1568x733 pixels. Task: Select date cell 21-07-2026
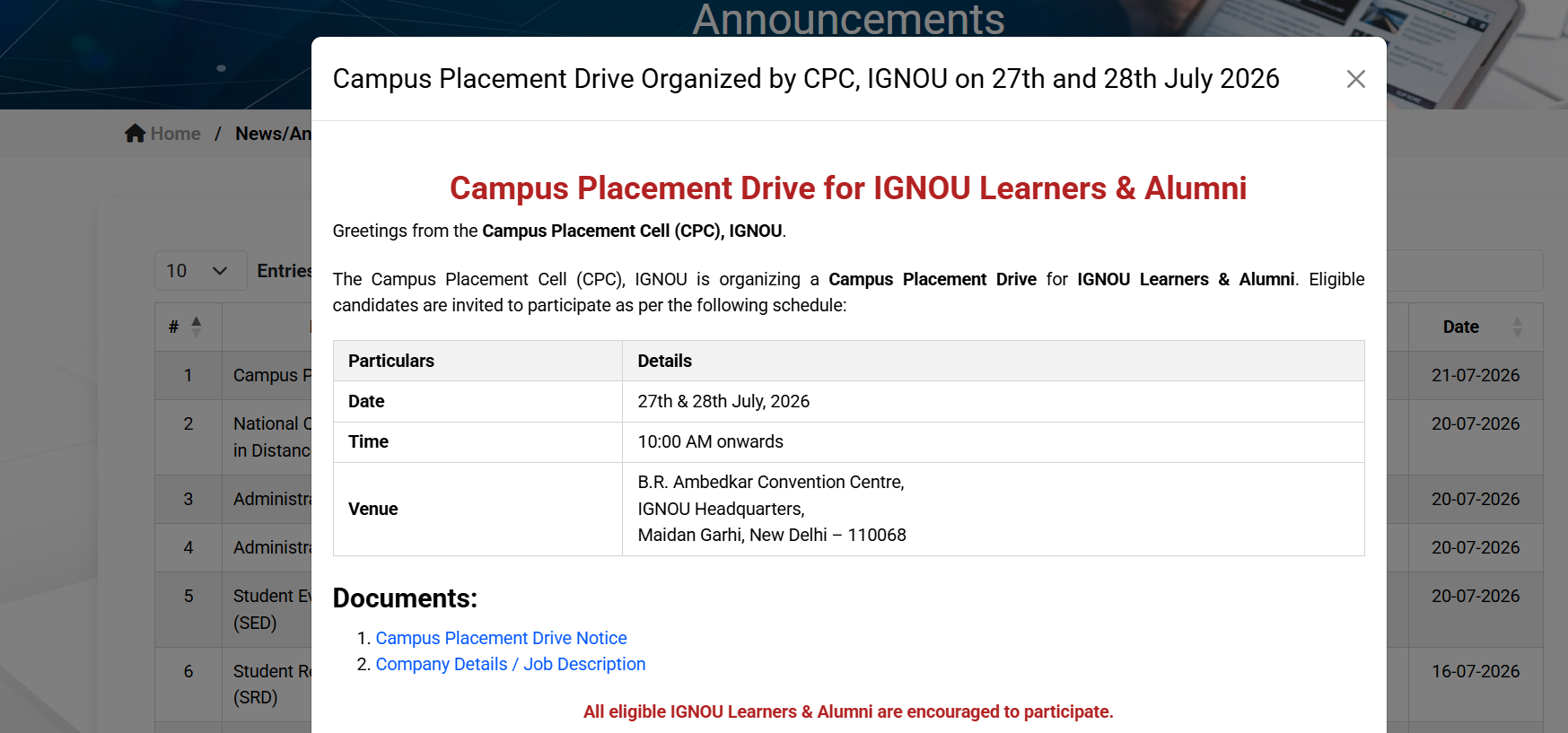pos(1476,375)
